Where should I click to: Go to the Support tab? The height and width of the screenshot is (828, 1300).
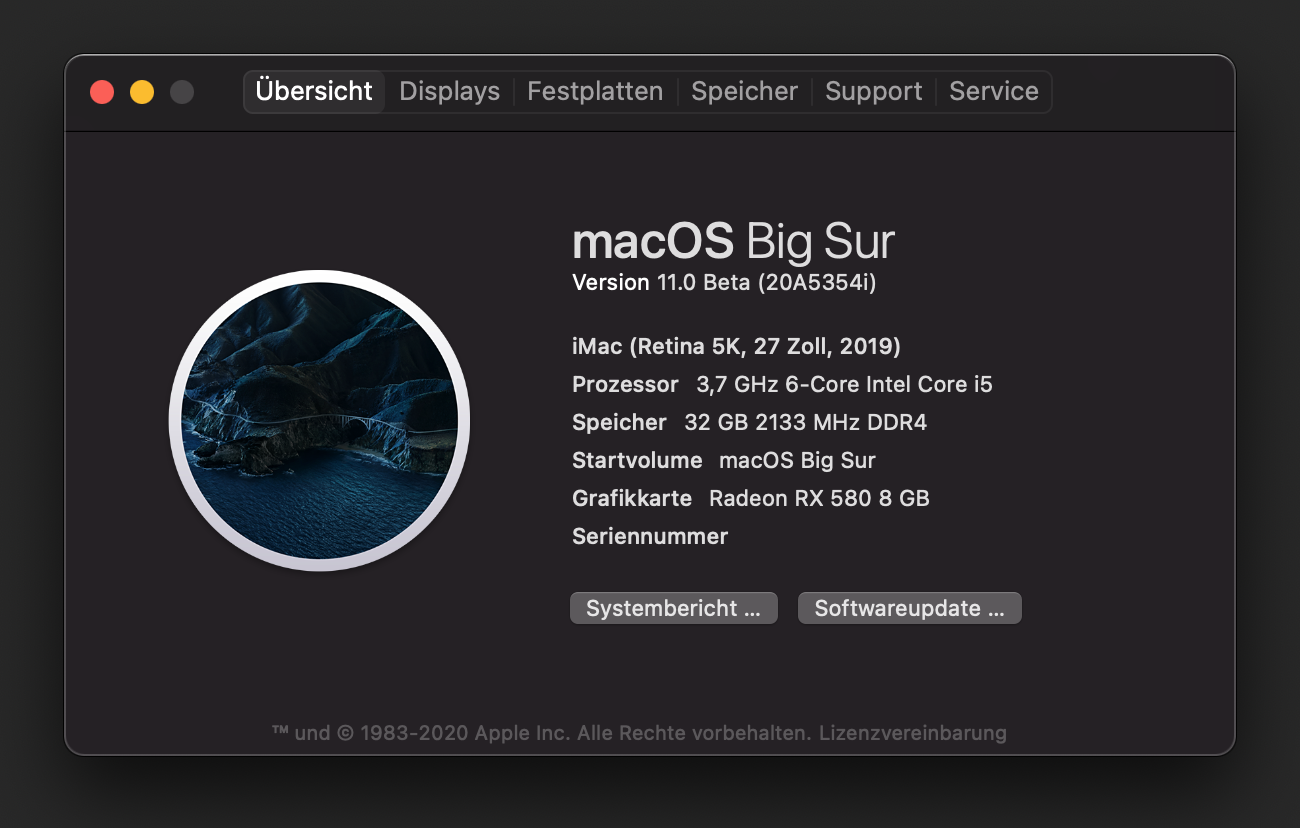pyautogui.click(x=873, y=91)
